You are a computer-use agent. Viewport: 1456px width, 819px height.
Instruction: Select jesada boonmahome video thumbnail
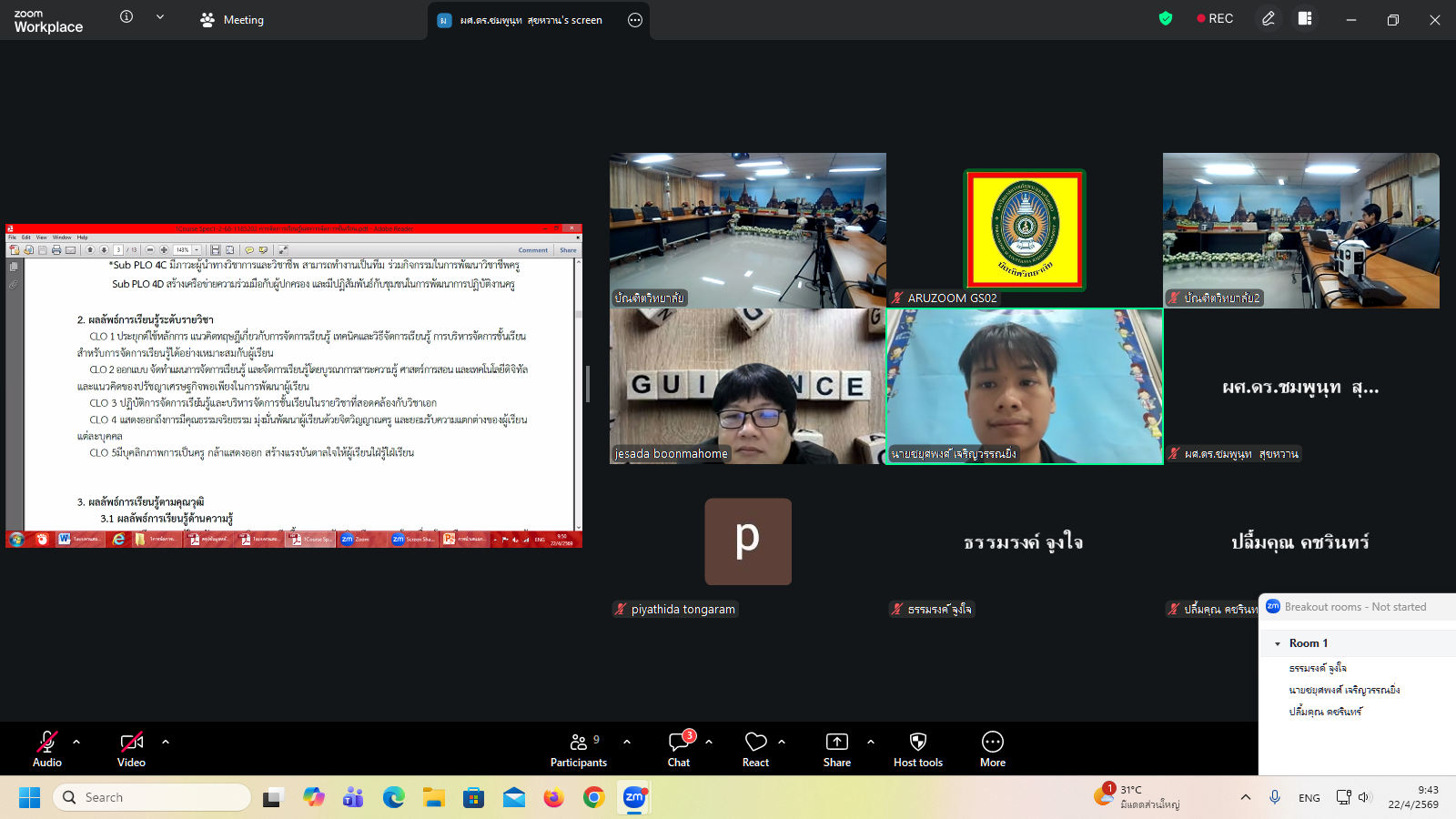(x=747, y=386)
